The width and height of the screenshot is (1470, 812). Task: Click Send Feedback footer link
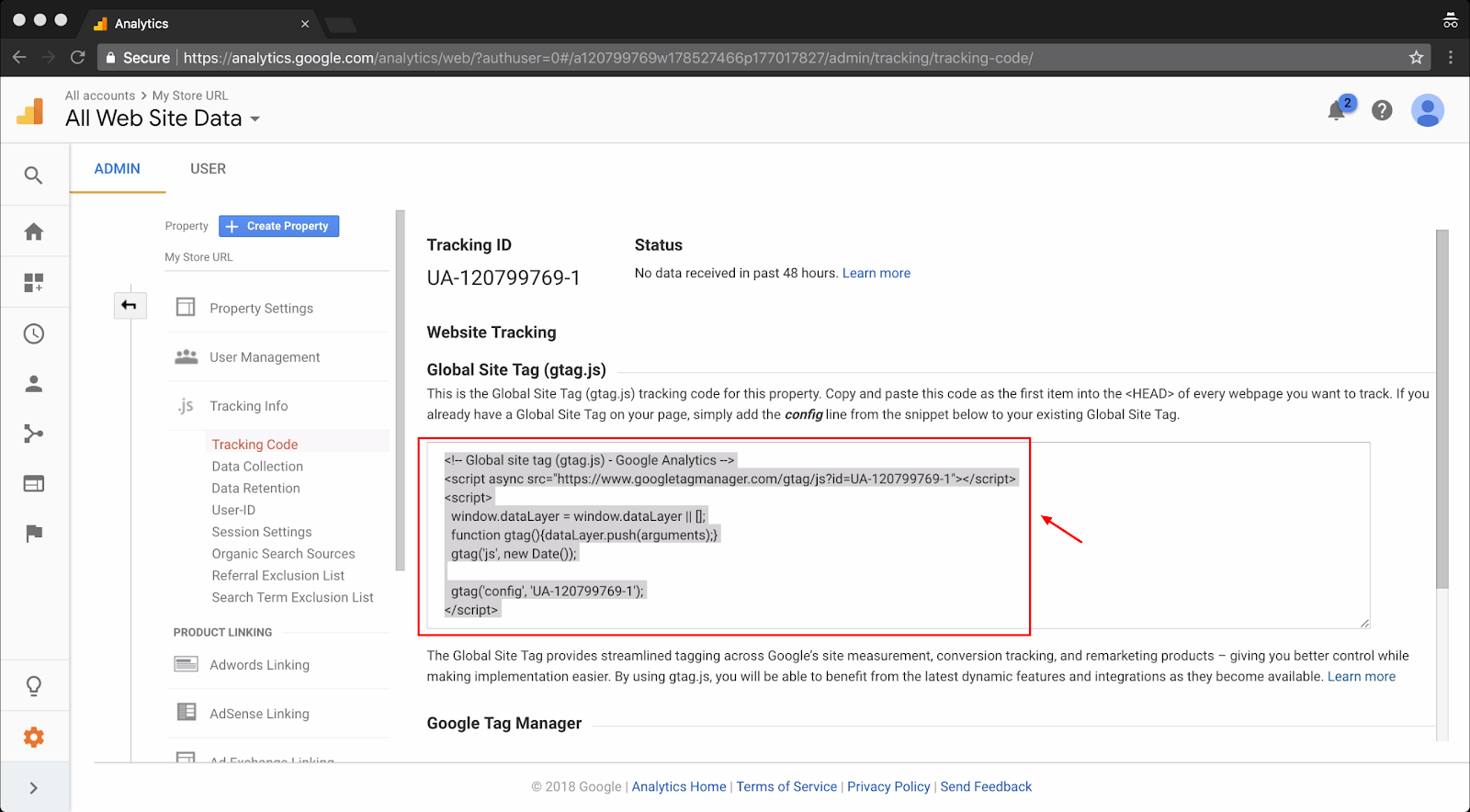[986, 786]
